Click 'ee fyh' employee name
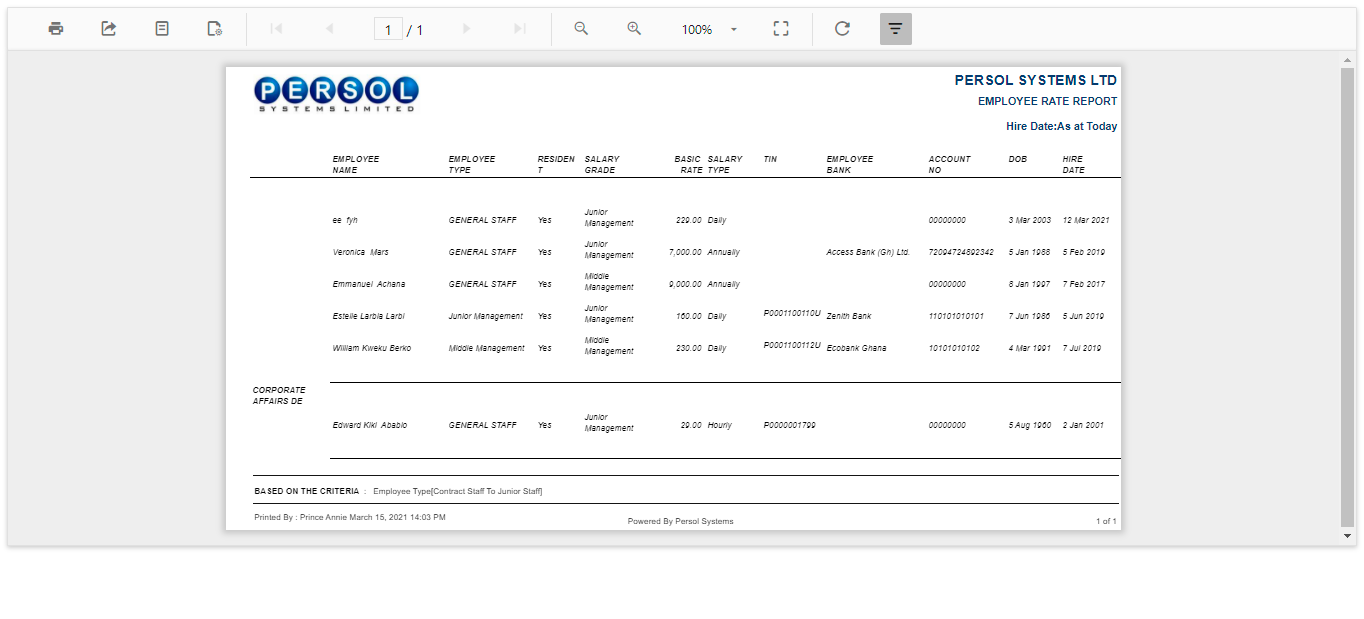The image size is (1364, 619). pyautogui.click(x=345, y=220)
